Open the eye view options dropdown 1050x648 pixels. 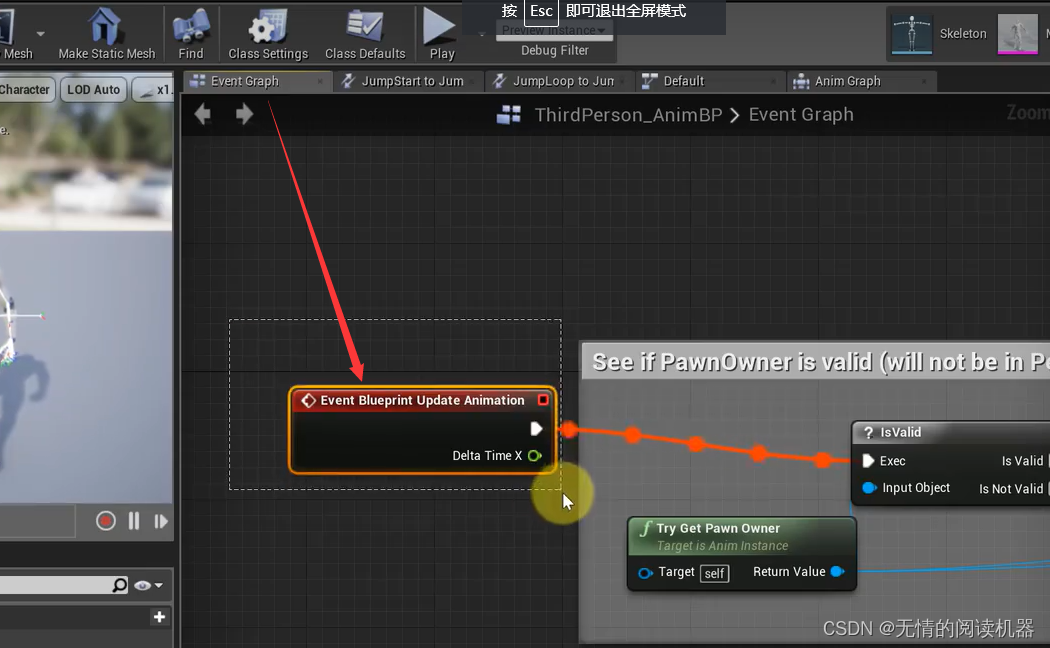pyautogui.click(x=149, y=586)
